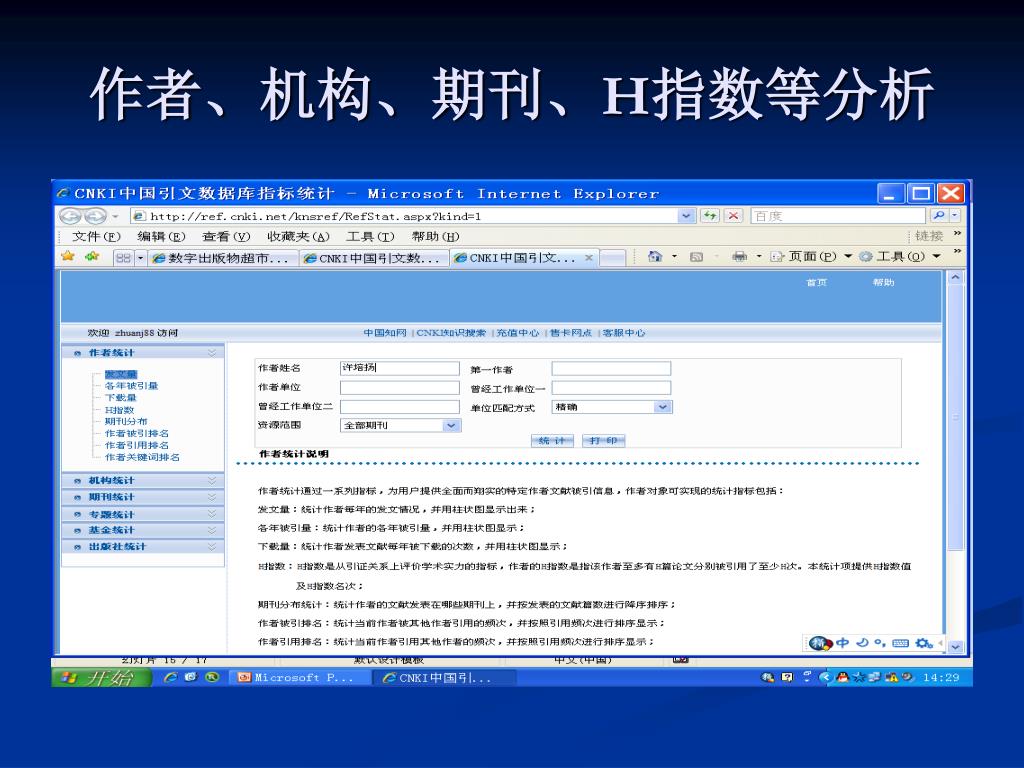1024x768 pixels.
Task: Open the 资源范围 全部期刊 dropdown
Action: point(401,425)
